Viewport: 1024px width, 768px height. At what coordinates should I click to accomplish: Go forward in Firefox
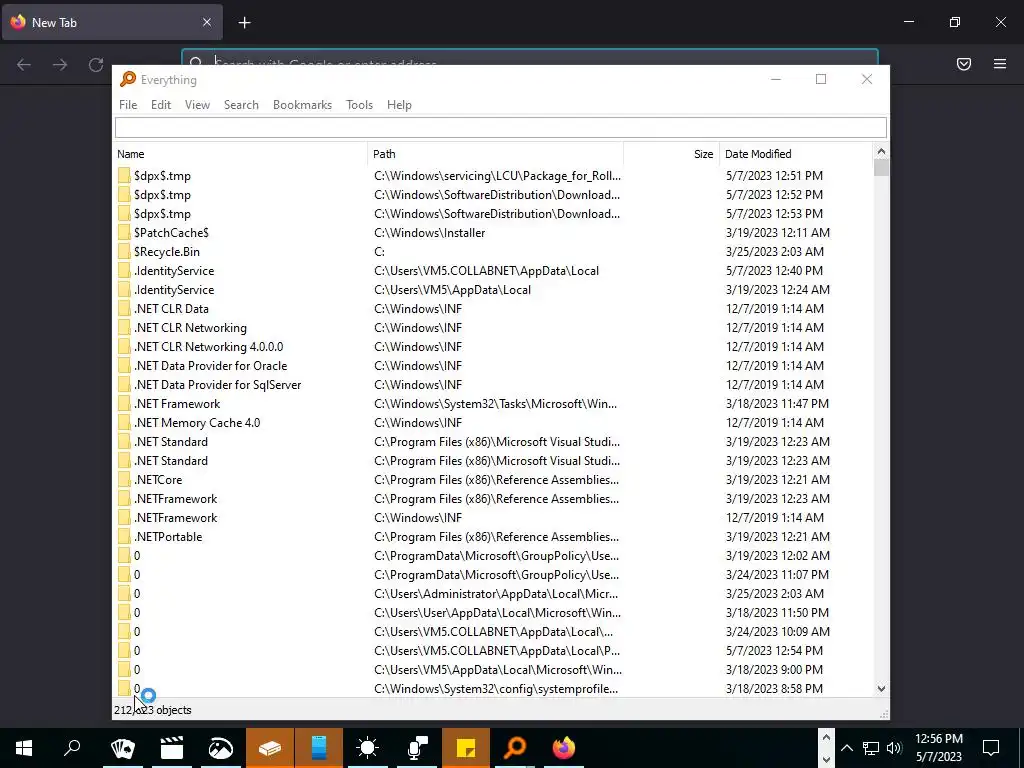click(x=59, y=64)
